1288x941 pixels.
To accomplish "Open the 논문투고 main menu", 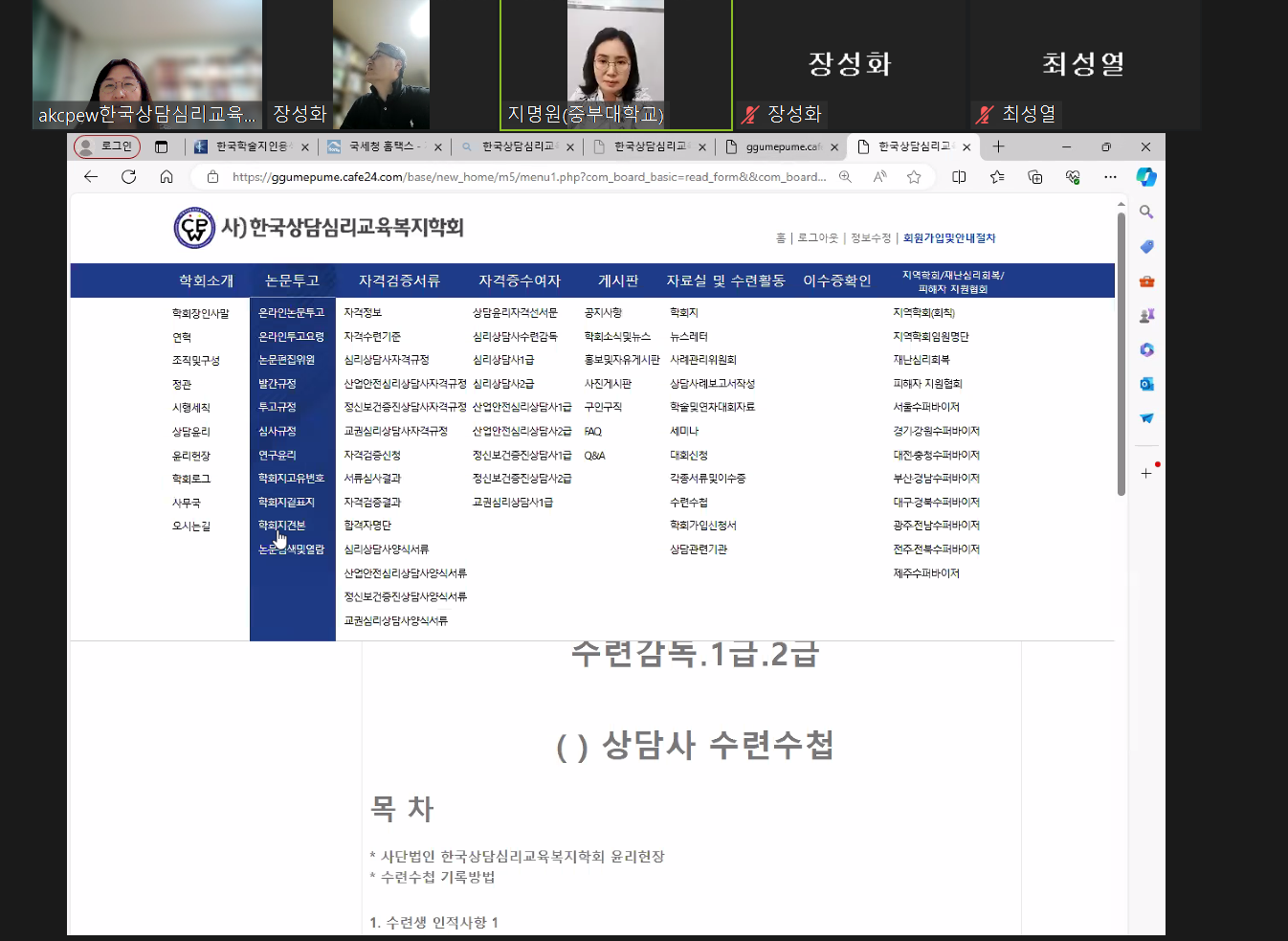I will coord(292,280).
